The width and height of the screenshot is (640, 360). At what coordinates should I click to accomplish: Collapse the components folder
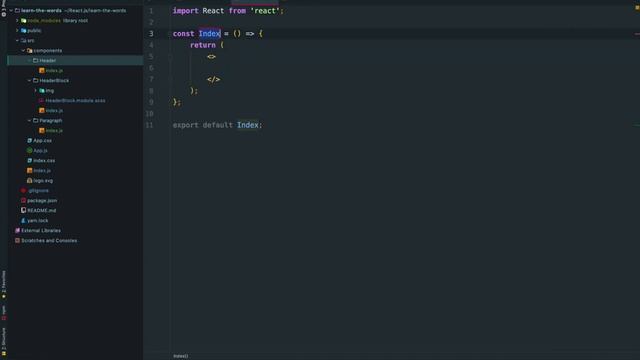point(23,51)
